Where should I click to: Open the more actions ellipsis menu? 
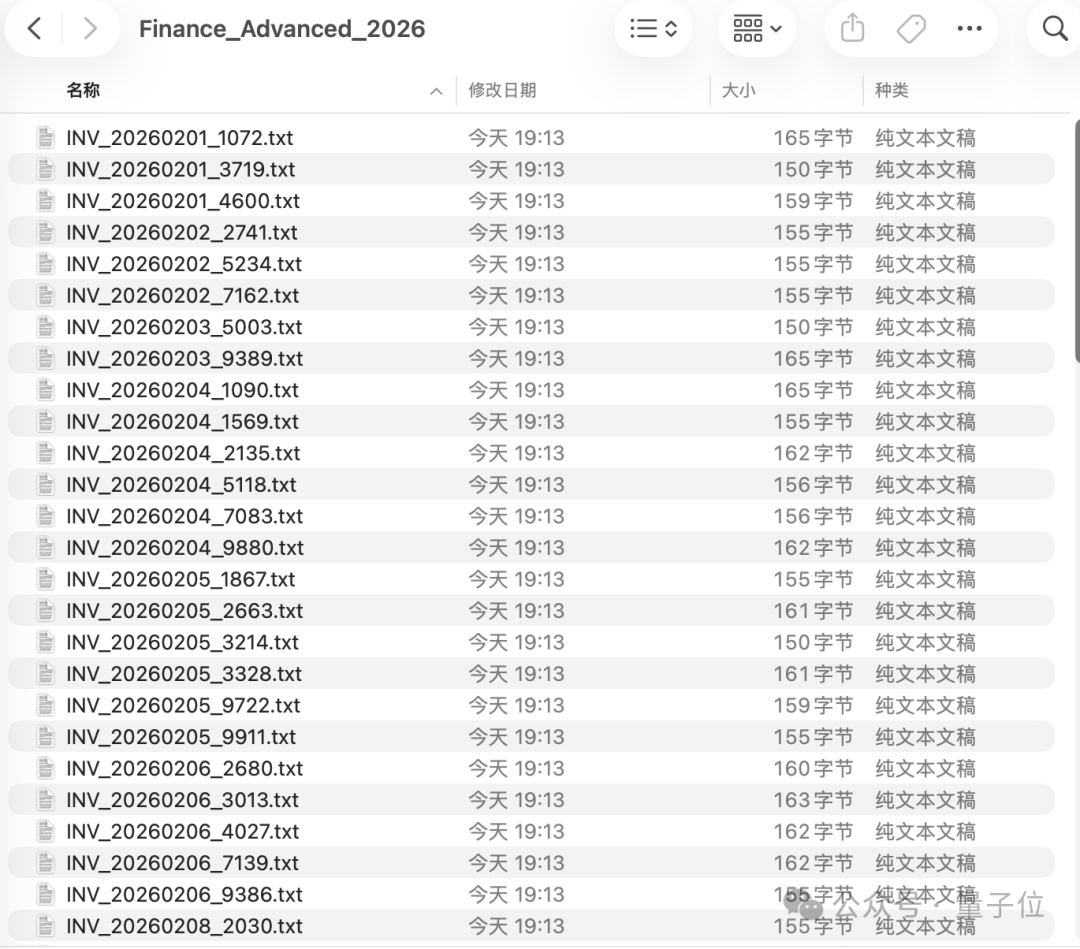[969, 29]
